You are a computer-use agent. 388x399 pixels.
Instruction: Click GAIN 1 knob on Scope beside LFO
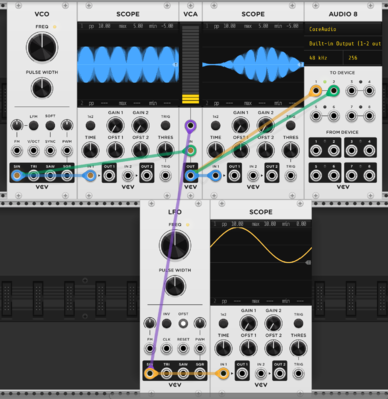(248, 323)
